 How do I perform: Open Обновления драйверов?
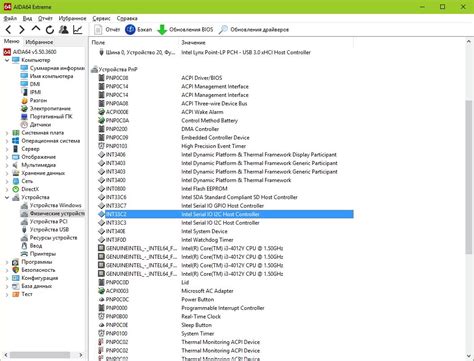pos(254,30)
